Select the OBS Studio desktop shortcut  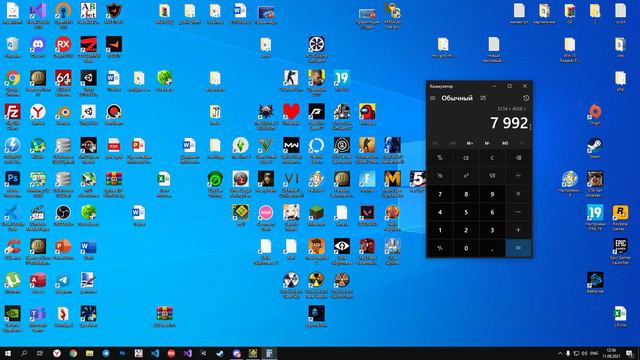63,215
